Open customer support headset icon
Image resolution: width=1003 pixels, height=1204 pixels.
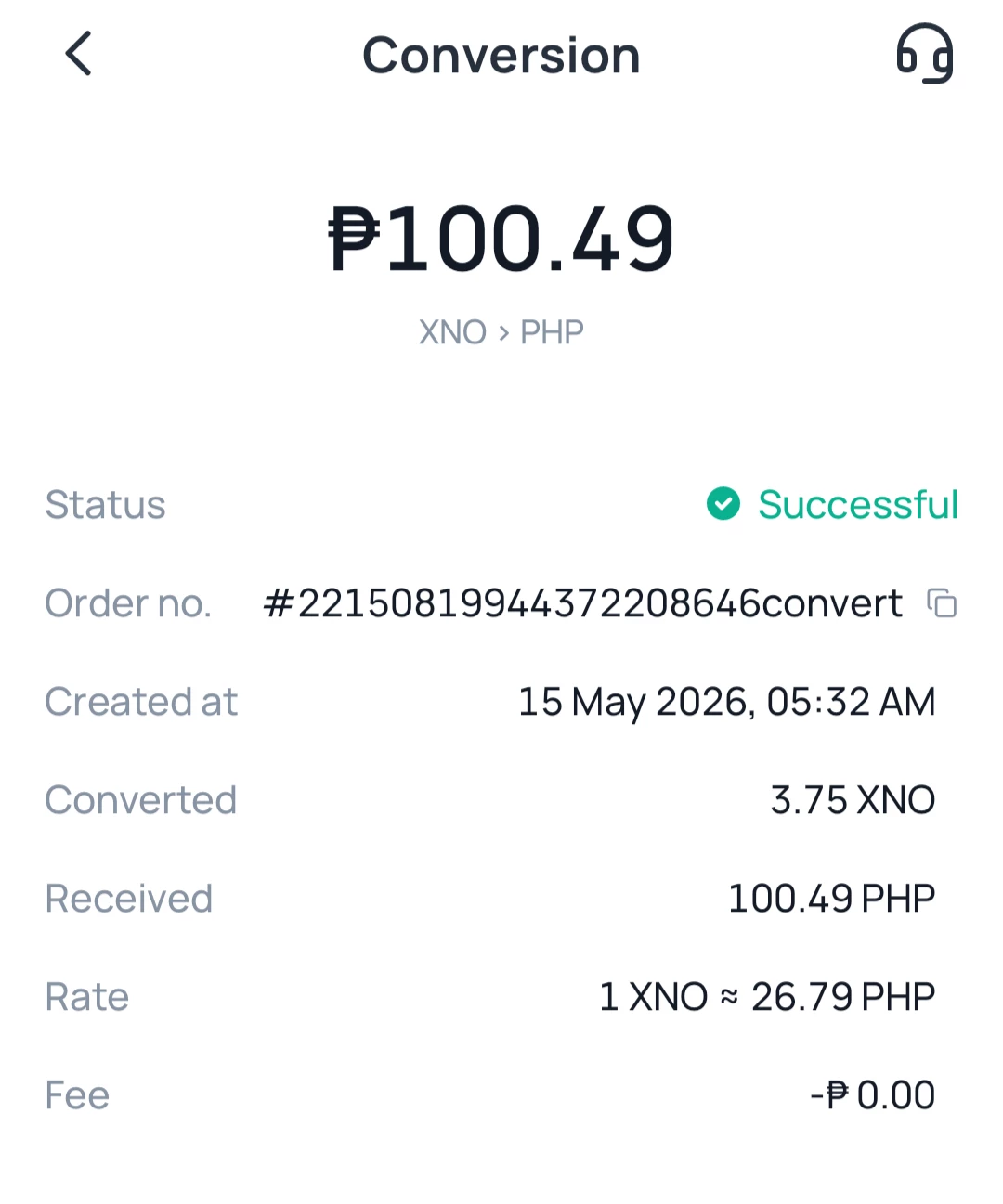[924, 54]
